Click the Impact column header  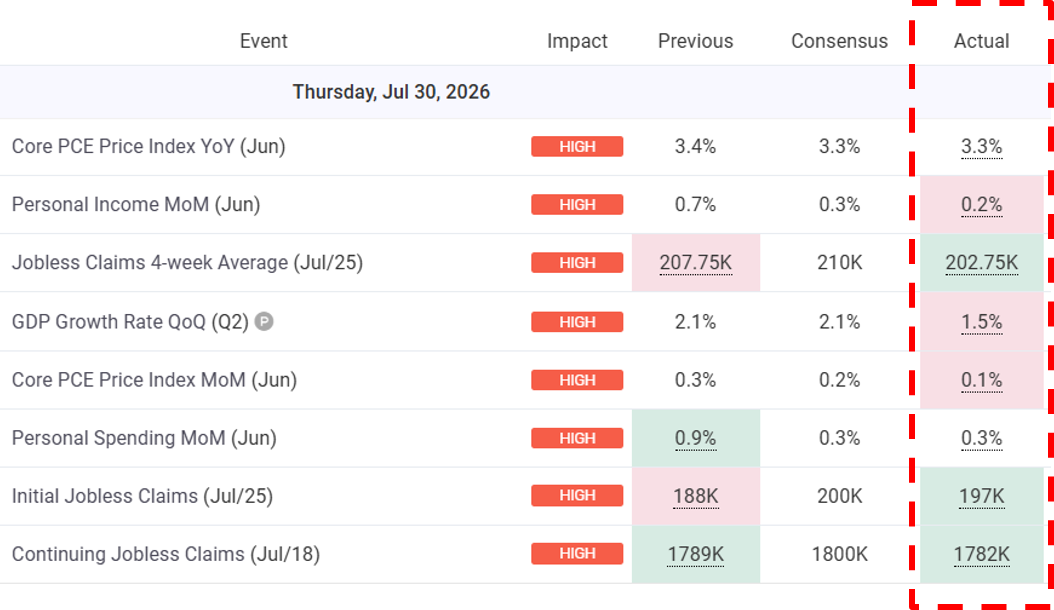[x=577, y=41]
